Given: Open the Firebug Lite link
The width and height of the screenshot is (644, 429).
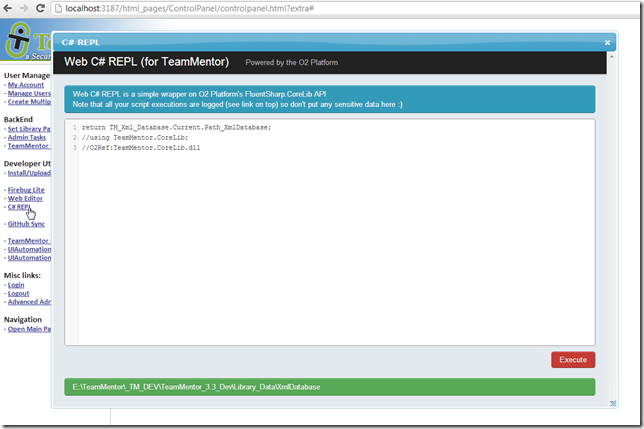Looking at the screenshot, I should [x=26, y=190].
